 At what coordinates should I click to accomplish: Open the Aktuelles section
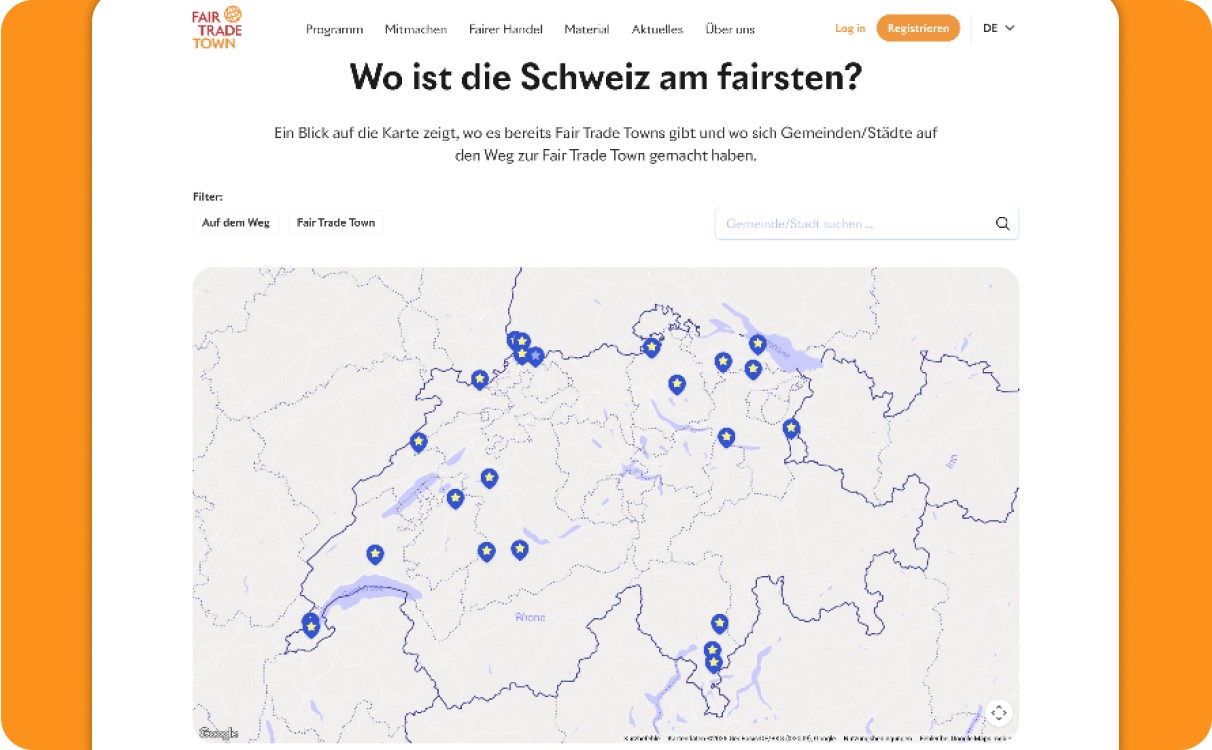tap(657, 29)
